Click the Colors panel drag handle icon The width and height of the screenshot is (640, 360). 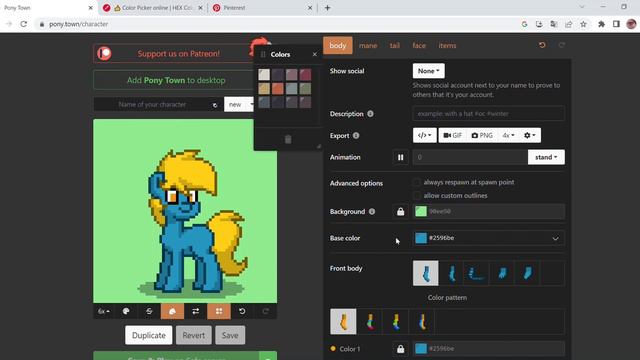point(263,54)
